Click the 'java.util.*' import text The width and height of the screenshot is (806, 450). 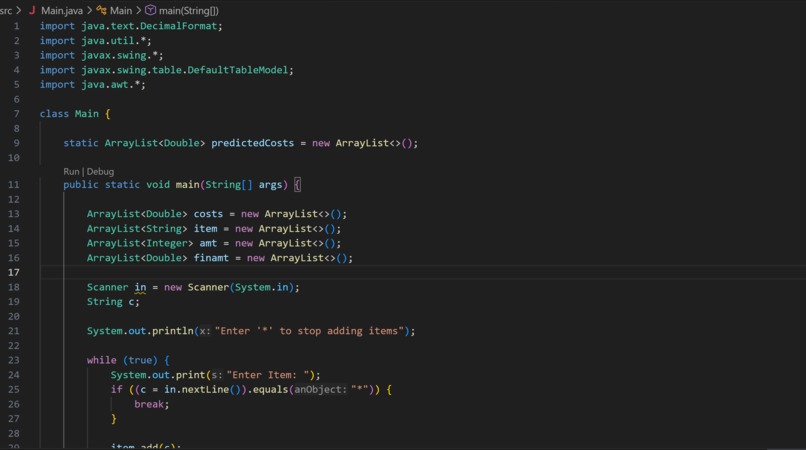(x=114, y=41)
